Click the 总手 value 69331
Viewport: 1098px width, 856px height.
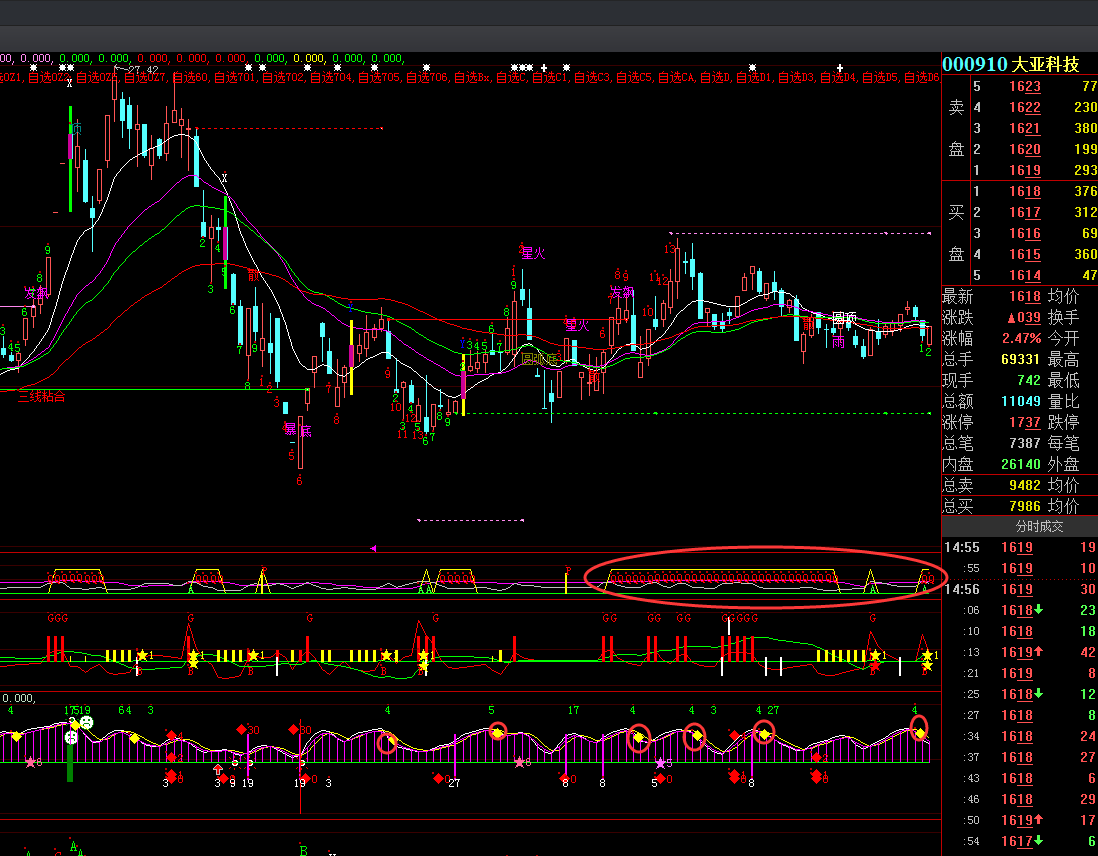1020,359
